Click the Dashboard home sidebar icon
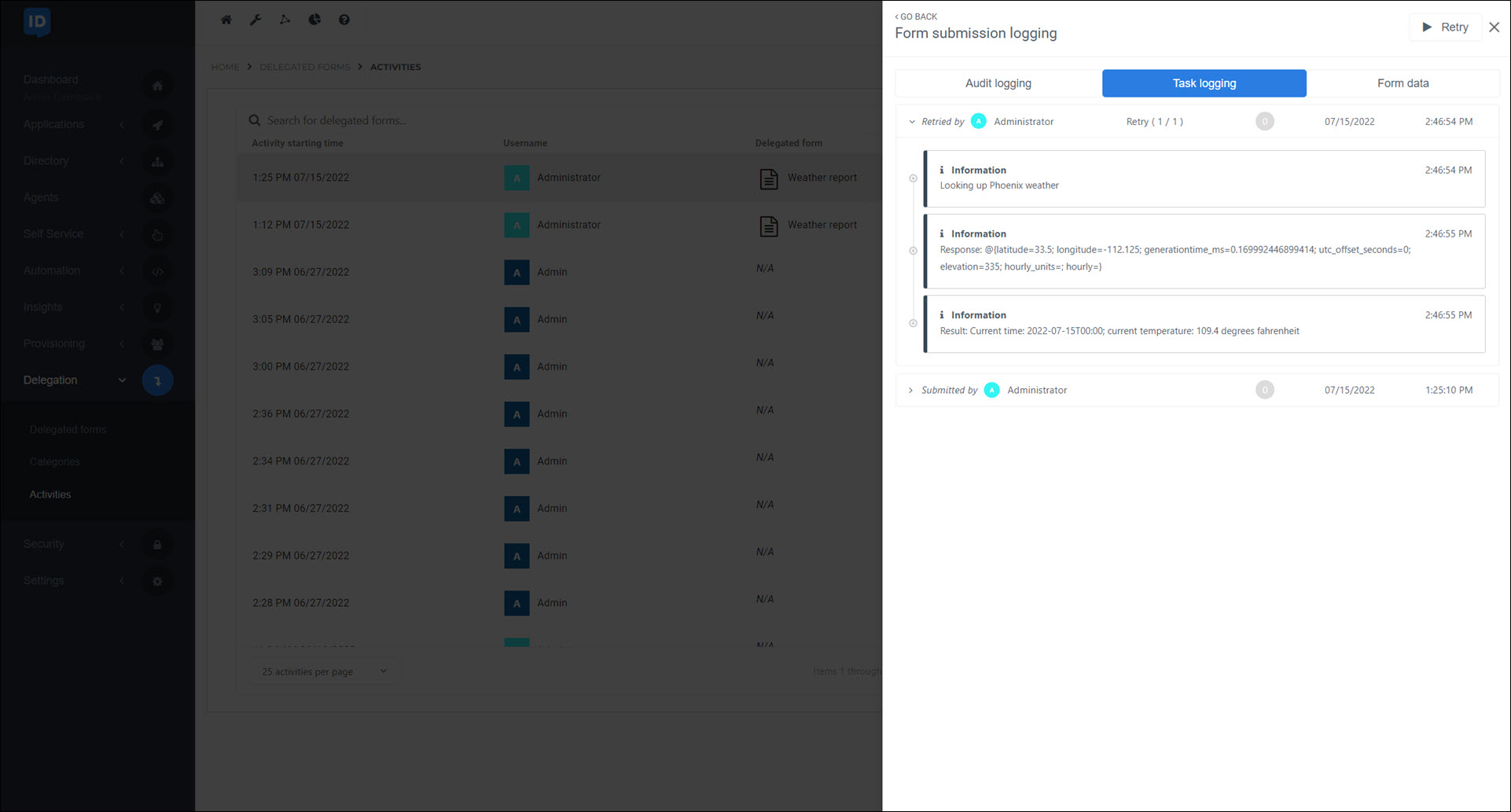Screen dimensions: 1511x812 pyautogui.click(x=157, y=86)
